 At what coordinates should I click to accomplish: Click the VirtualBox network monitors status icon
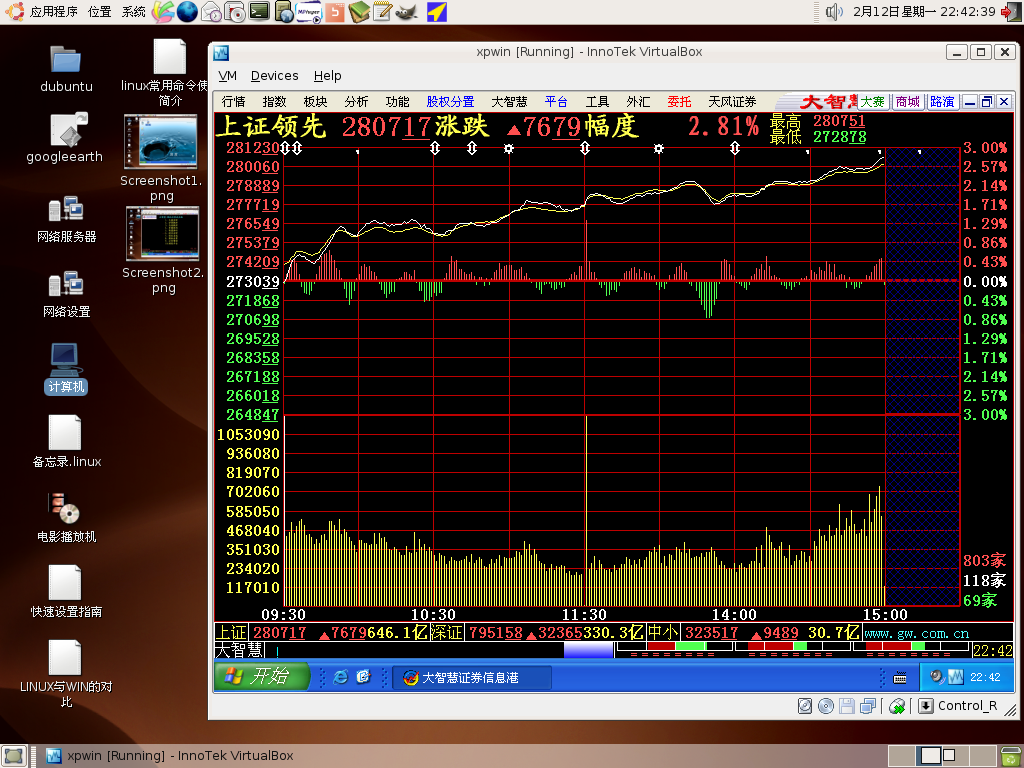(868, 706)
